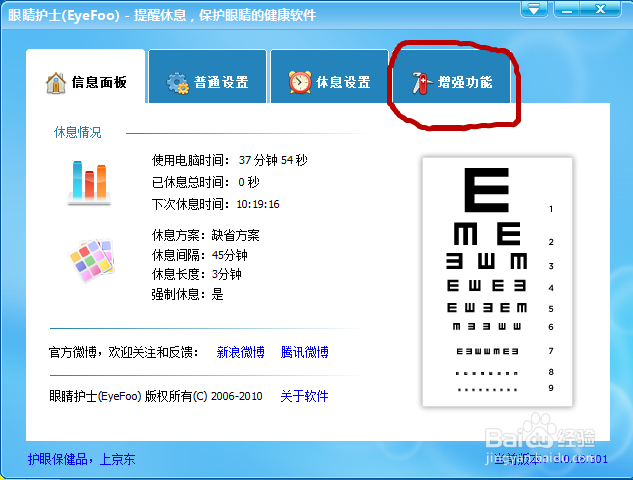
Task: Open the 信息面板 tab
Action: 86,77
